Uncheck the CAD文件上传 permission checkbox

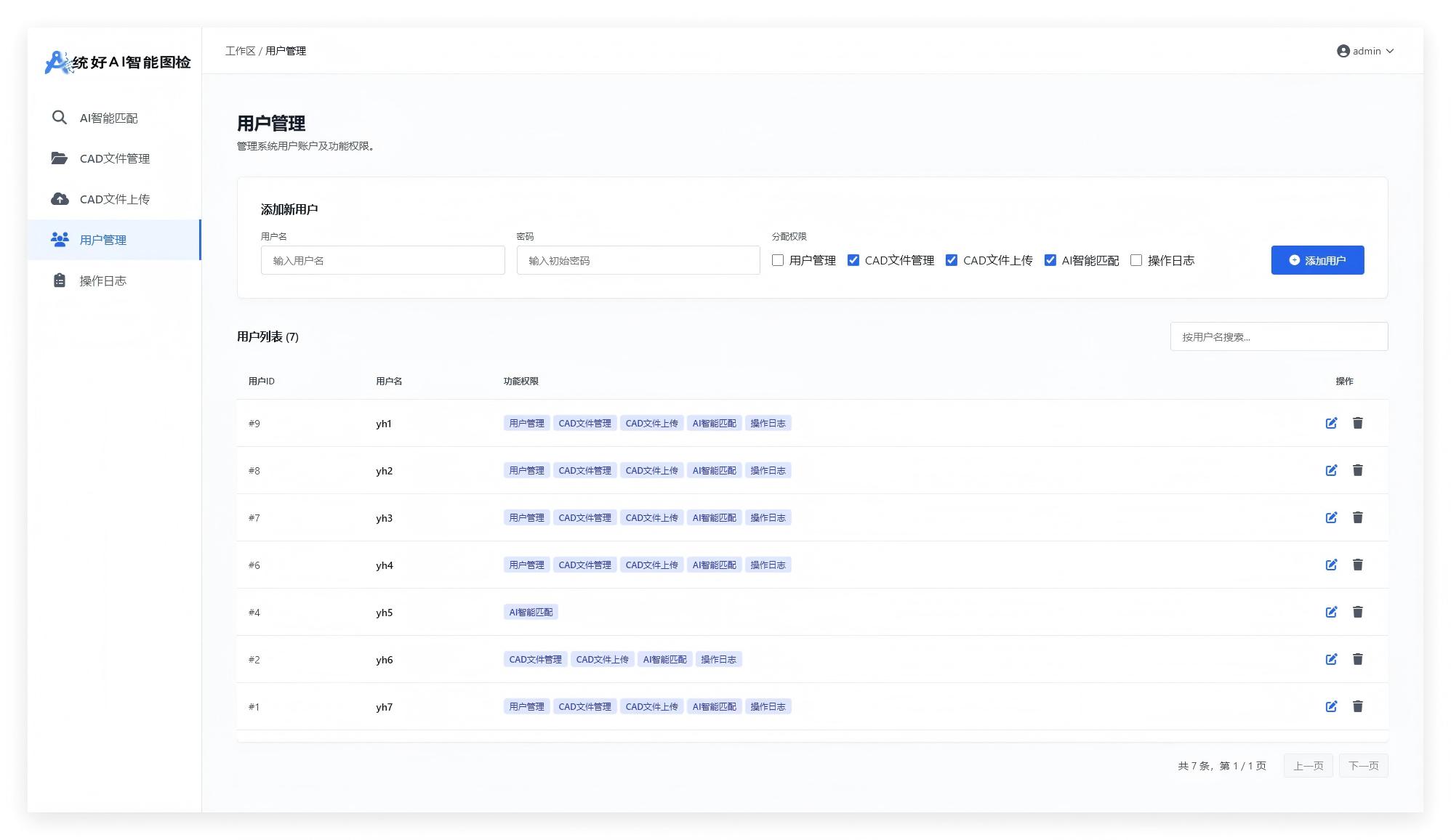pos(952,260)
